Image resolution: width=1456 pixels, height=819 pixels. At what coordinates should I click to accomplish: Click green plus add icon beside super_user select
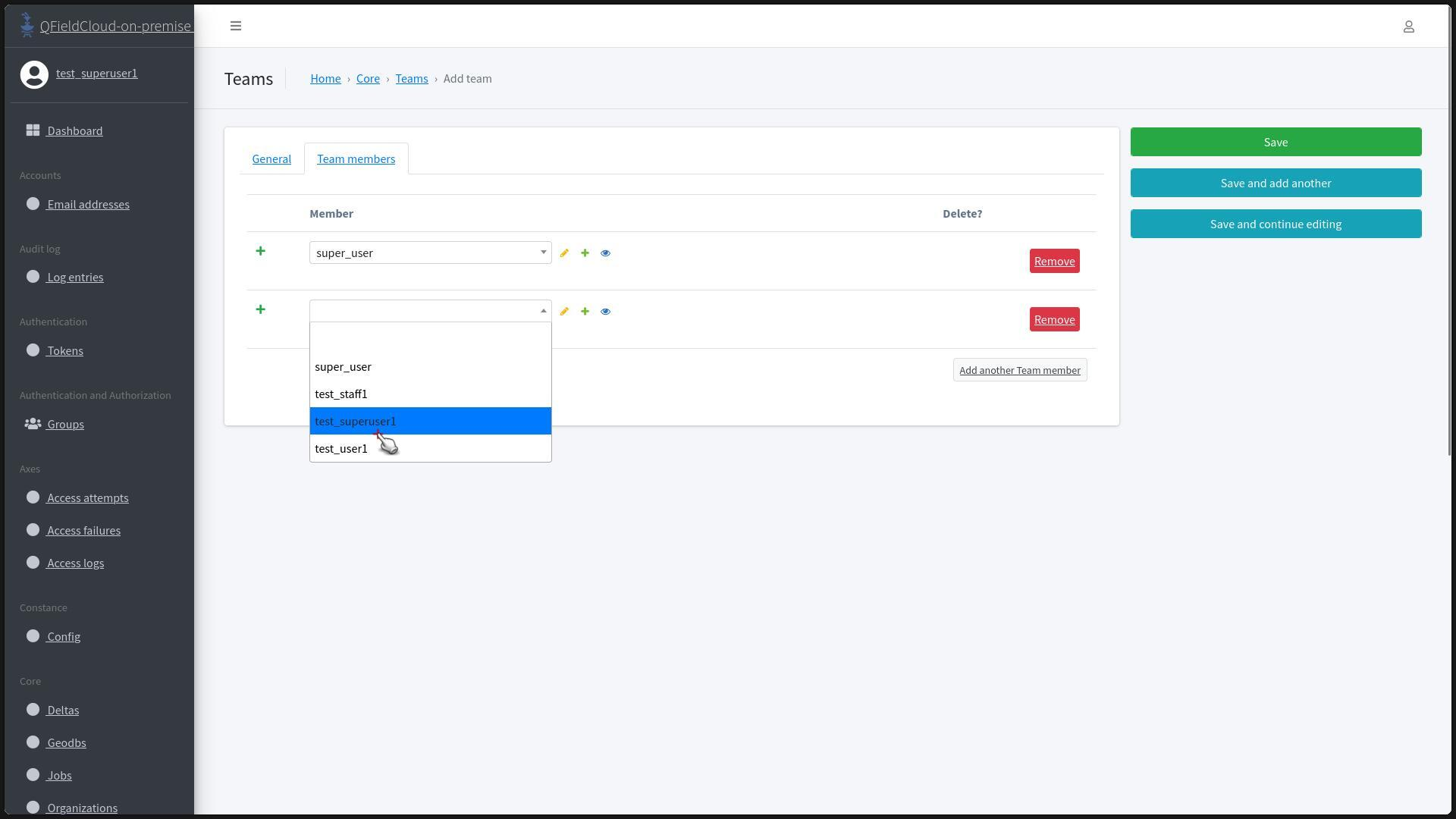coord(585,253)
